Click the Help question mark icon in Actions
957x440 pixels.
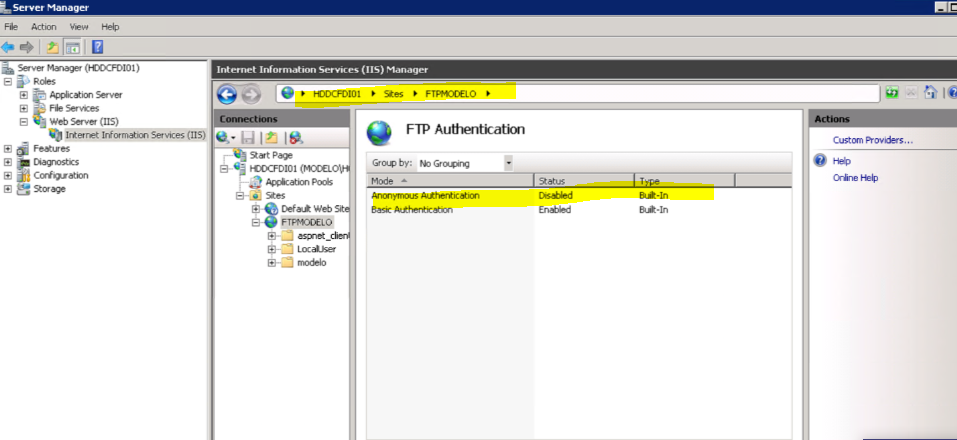pyautogui.click(x=821, y=161)
